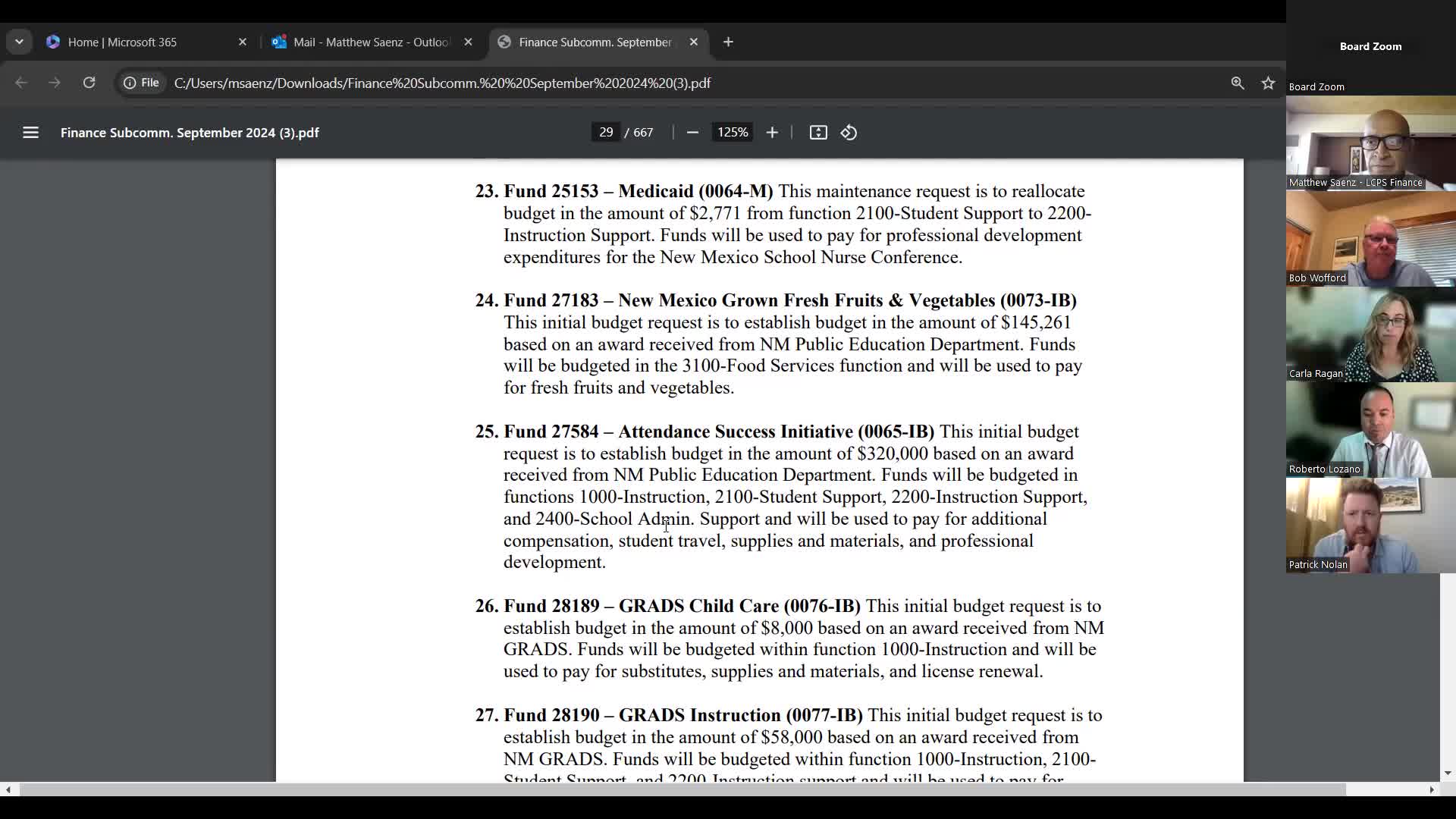Click the $8,000 amount text
Viewport: 1456px width, 819px height.
click(786, 628)
